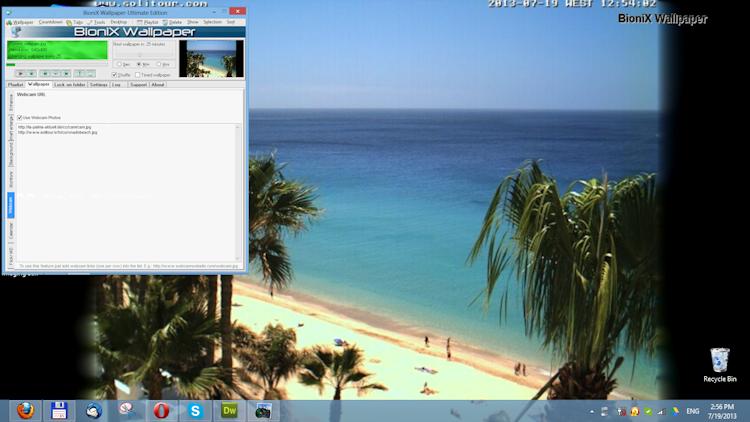Select the Webcam vertical side tab
The image size is (750, 422).
[x=11, y=205]
